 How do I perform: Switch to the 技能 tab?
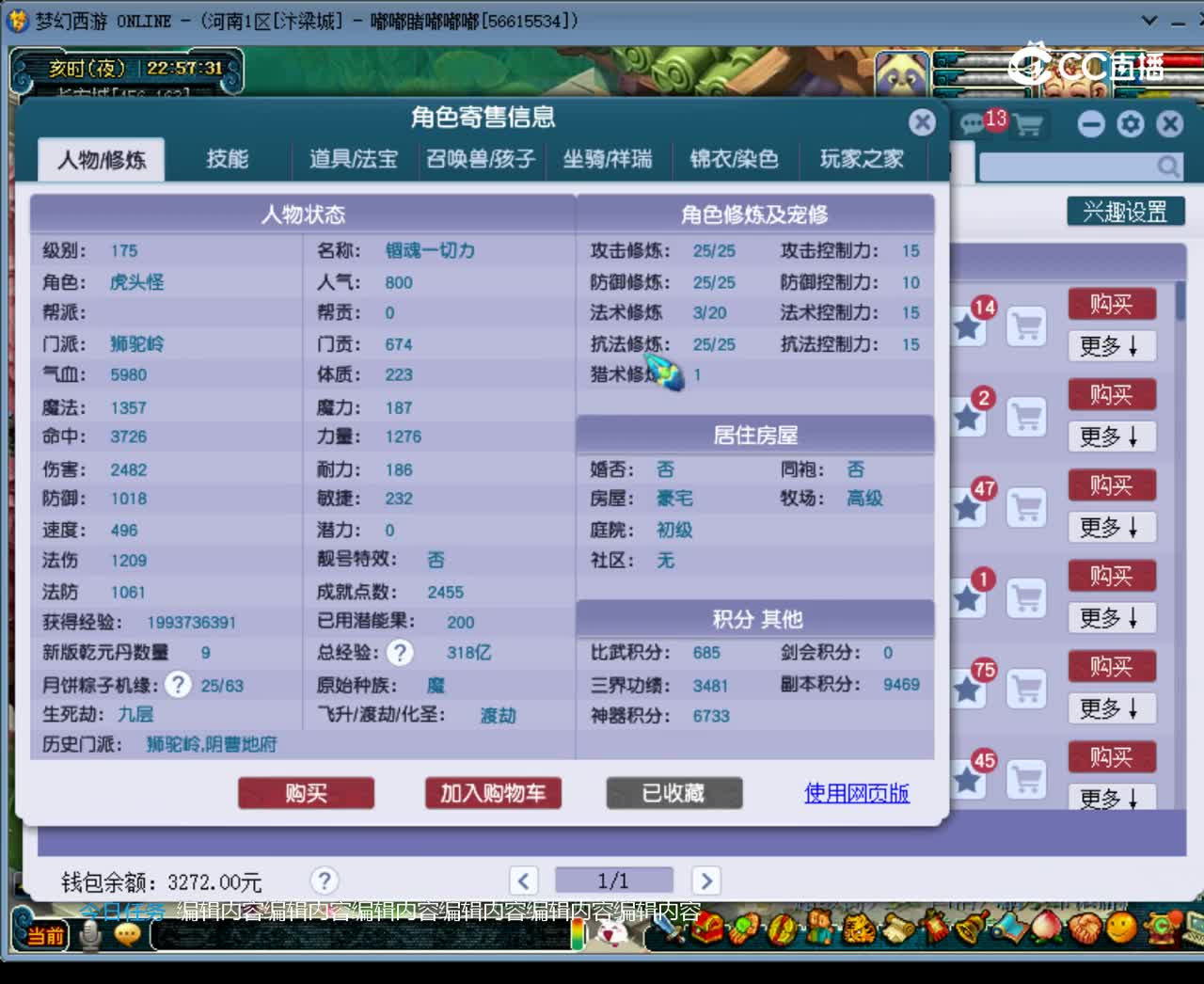point(228,159)
